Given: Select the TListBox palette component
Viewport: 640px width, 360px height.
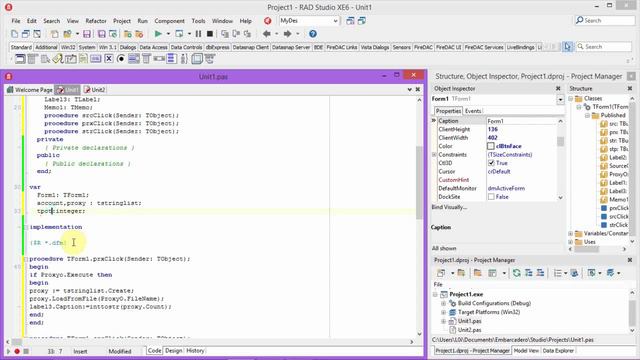Looking at the screenshot, I should point(133,59).
